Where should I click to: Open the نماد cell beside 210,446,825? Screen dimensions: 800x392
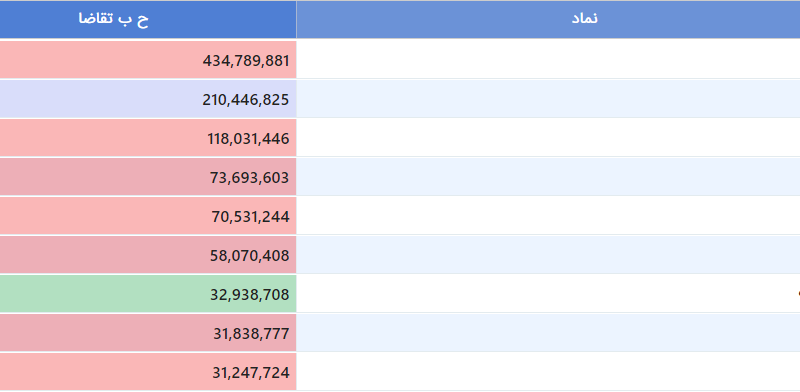(548, 99)
